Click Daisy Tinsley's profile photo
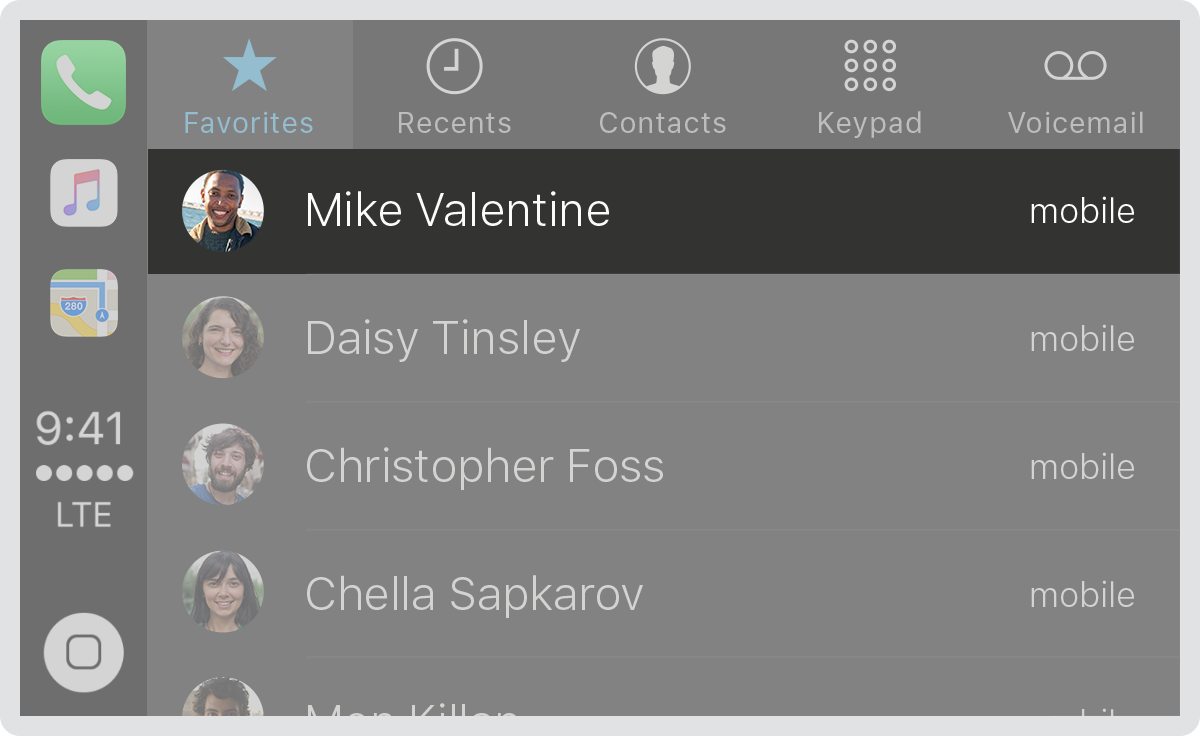 (223, 338)
